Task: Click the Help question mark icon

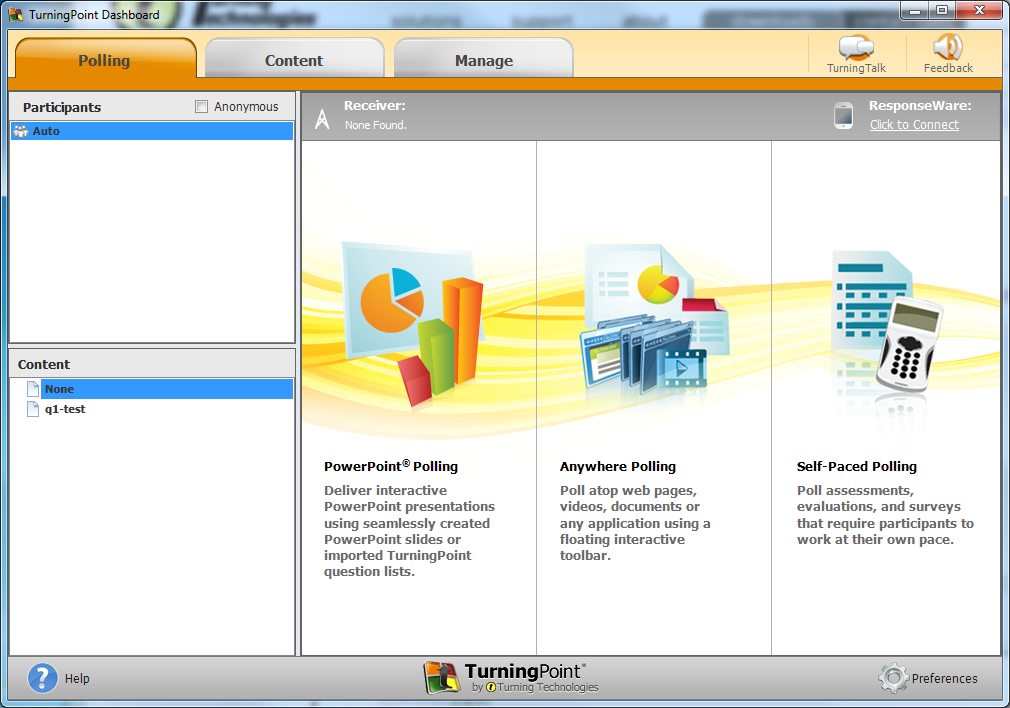Action: click(x=43, y=678)
